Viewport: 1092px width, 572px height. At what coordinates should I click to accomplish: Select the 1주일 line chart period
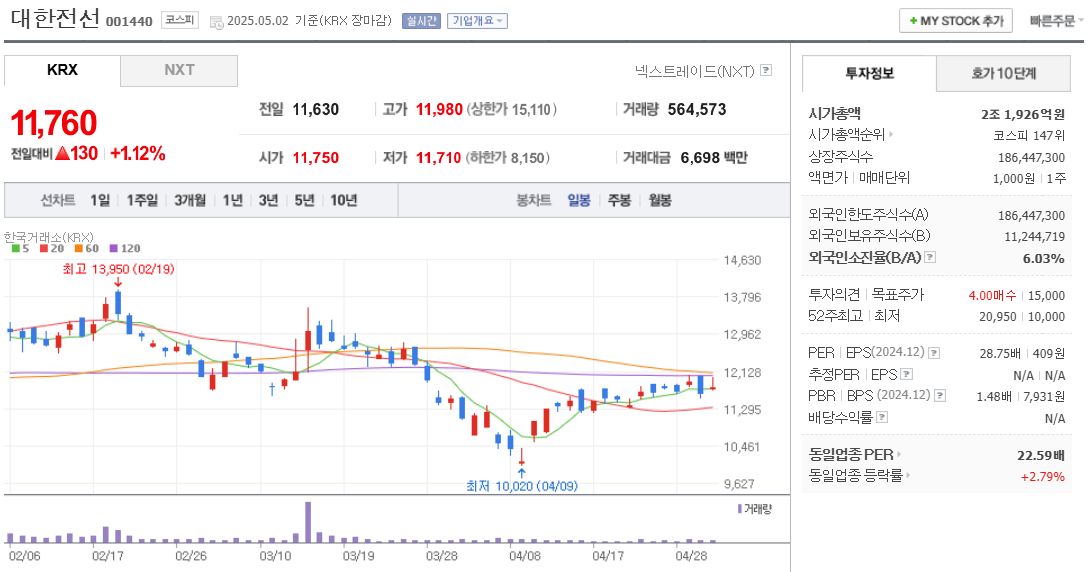tap(142, 201)
